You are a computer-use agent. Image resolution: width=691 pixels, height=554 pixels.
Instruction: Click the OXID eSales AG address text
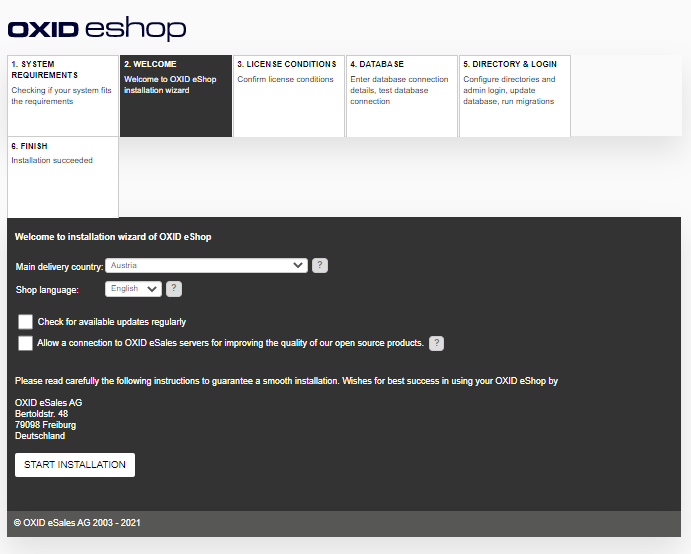click(x=48, y=419)
